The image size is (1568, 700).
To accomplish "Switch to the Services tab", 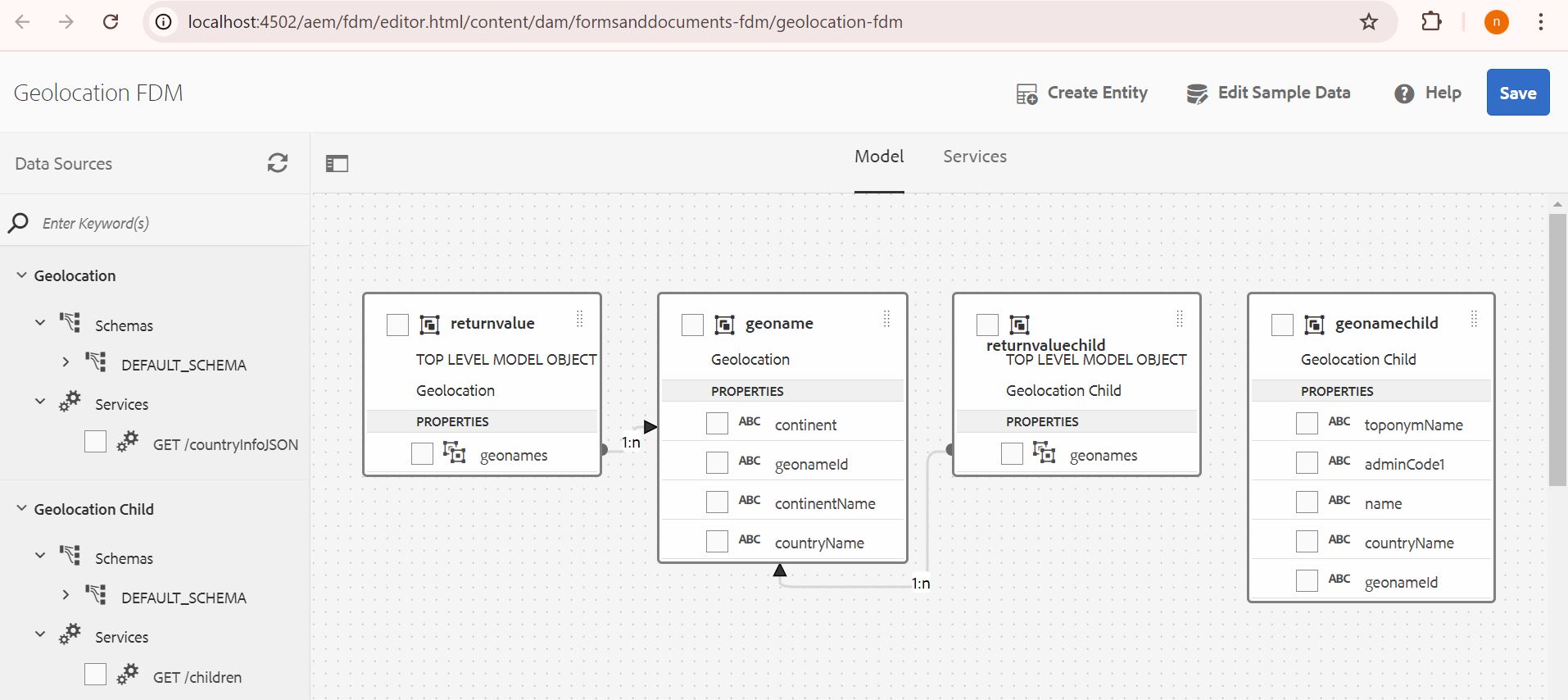I will click(x=975, y=157).
